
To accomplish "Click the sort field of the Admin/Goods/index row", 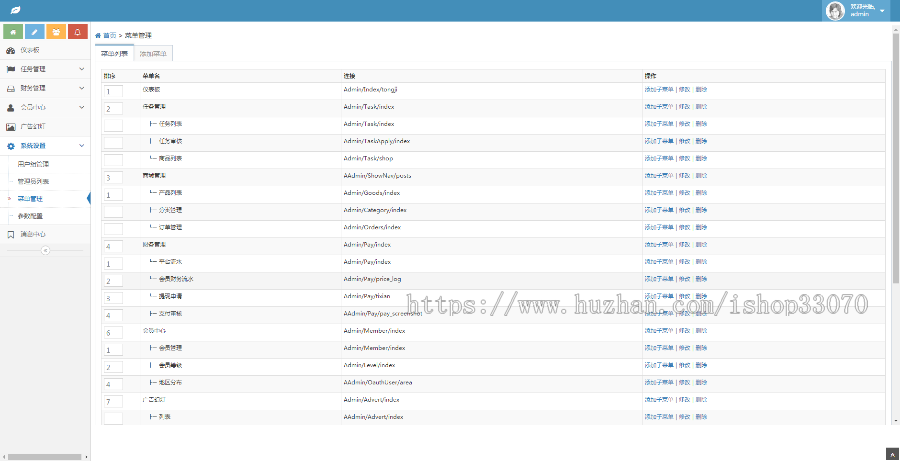I will click(x=113, y=195).
